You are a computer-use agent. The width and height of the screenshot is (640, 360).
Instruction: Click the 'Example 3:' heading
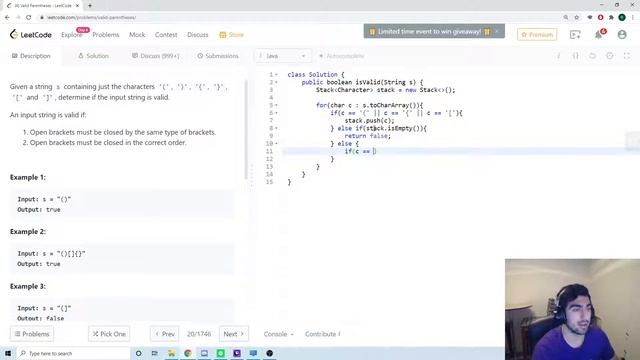pyautogui.click(x=28, y=286)
